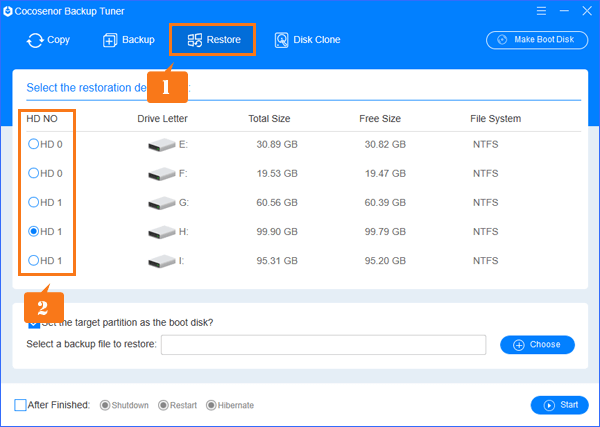
Task: Click the 19.53 GB total size value
Action: coord(277,174)
